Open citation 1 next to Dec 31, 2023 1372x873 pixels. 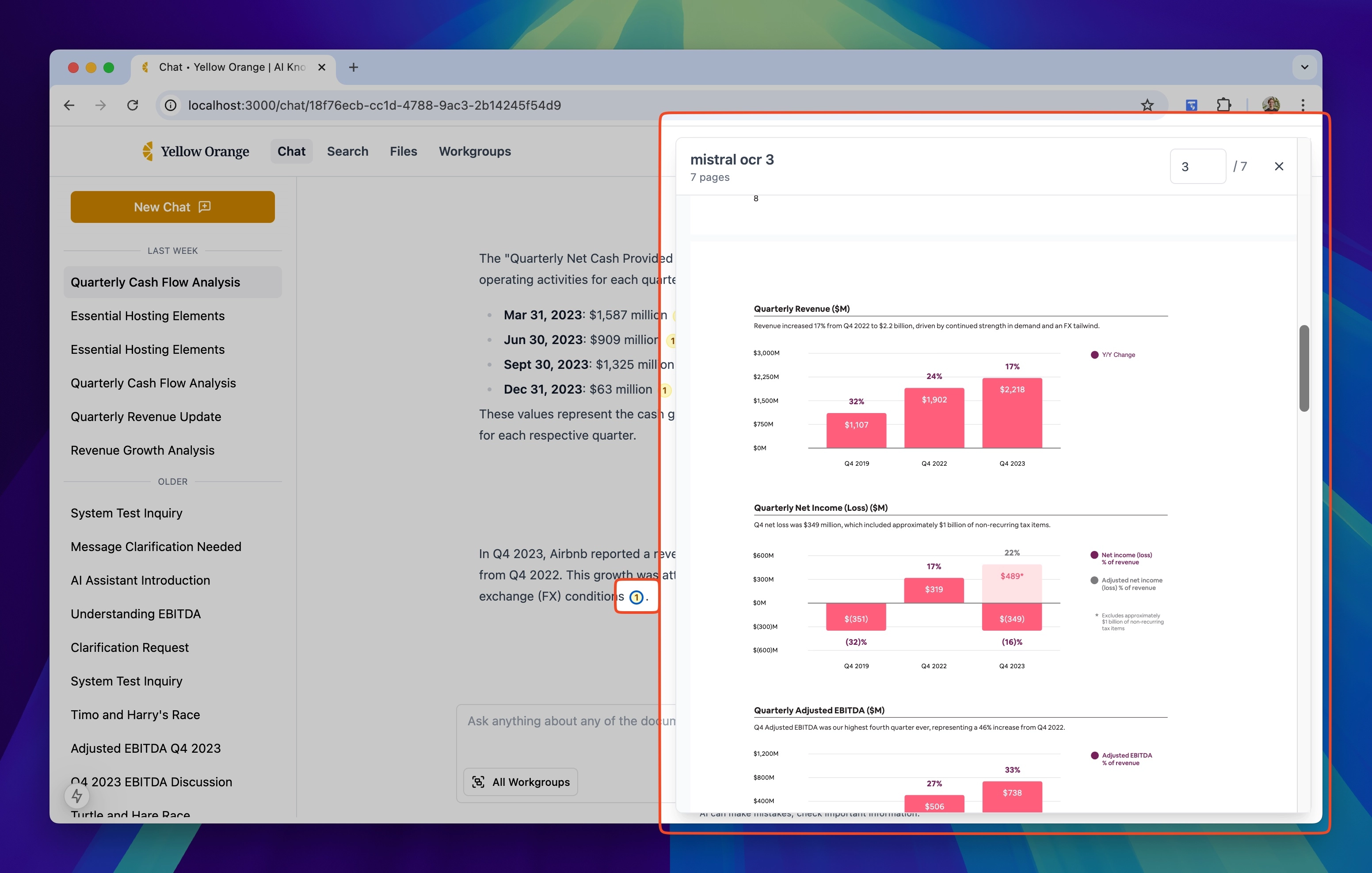point(664,390)
